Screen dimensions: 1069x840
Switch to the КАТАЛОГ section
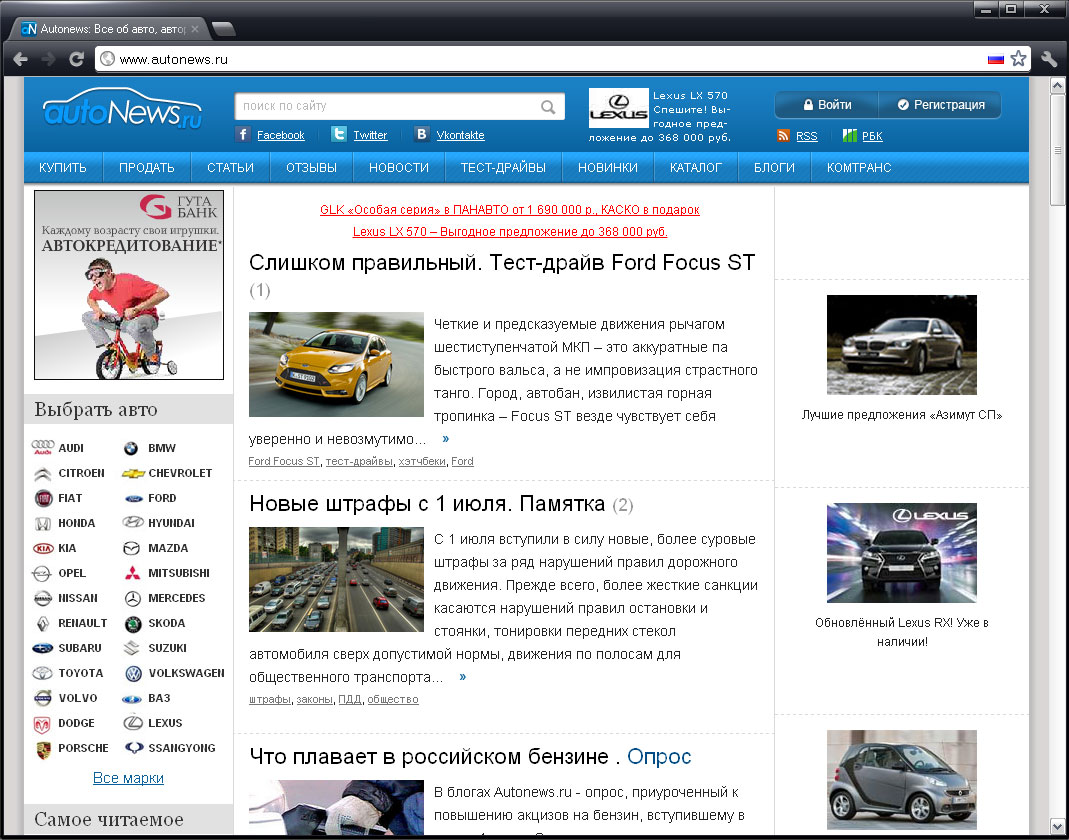point(695,167)
